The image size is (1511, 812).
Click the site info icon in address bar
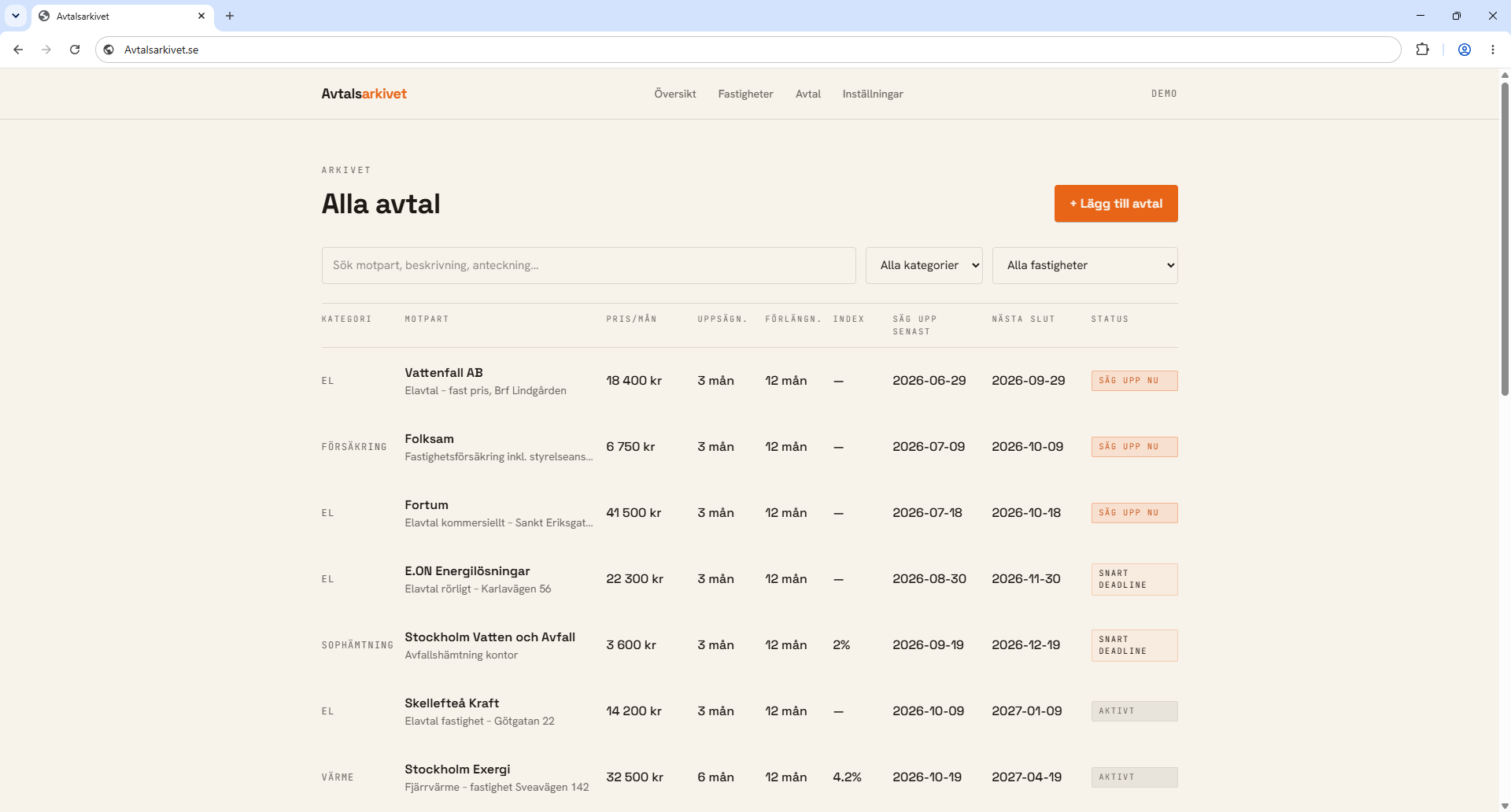coord(109,50)
